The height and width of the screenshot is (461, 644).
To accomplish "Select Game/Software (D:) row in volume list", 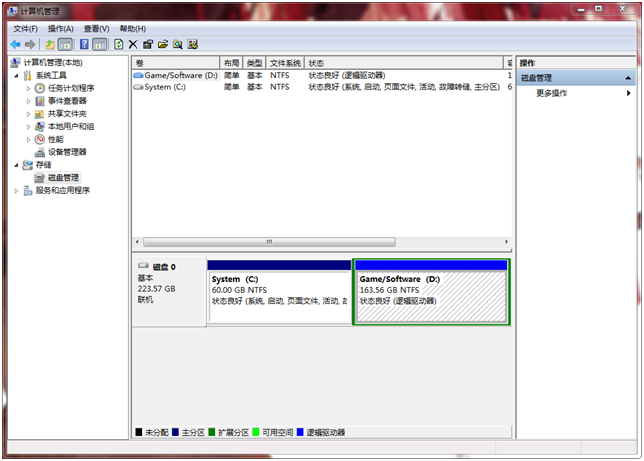I will tap(180, 75).
